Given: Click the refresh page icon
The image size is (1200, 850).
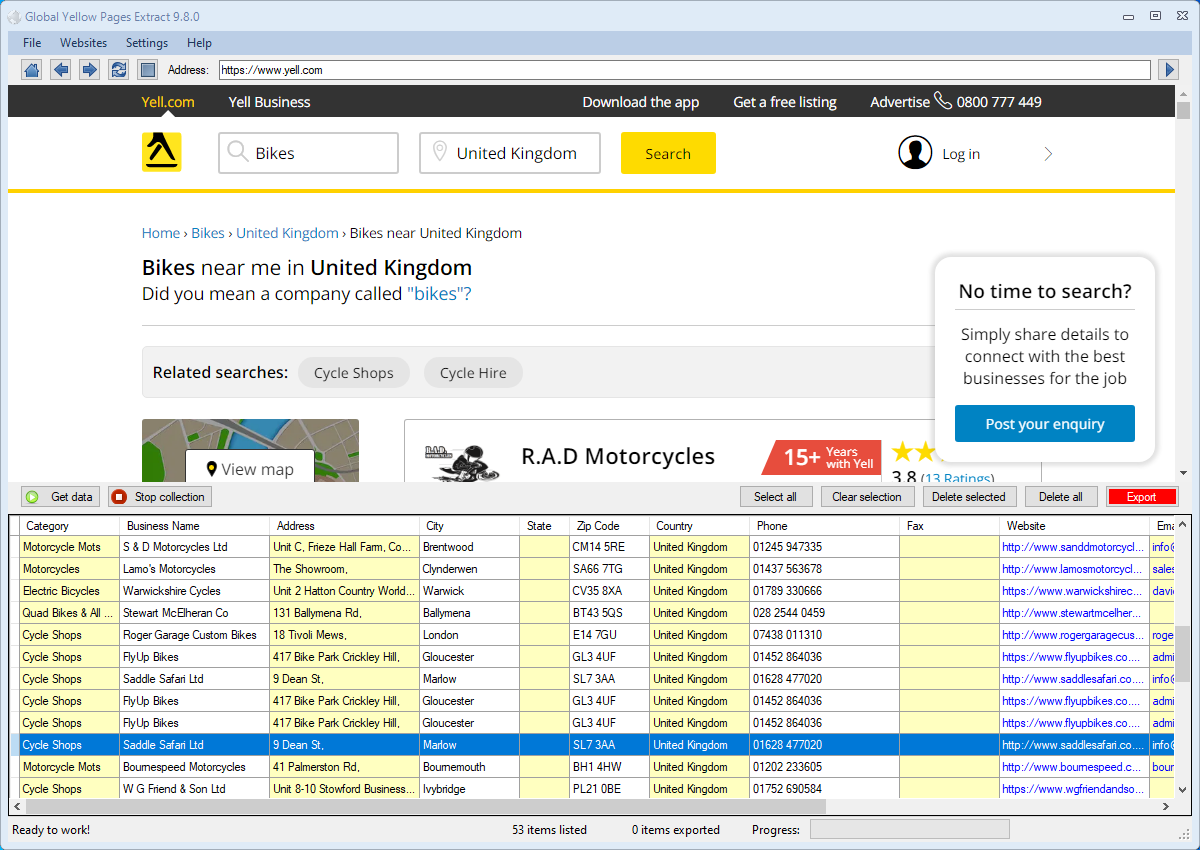Looking at the screenshot, I should 119,70.
